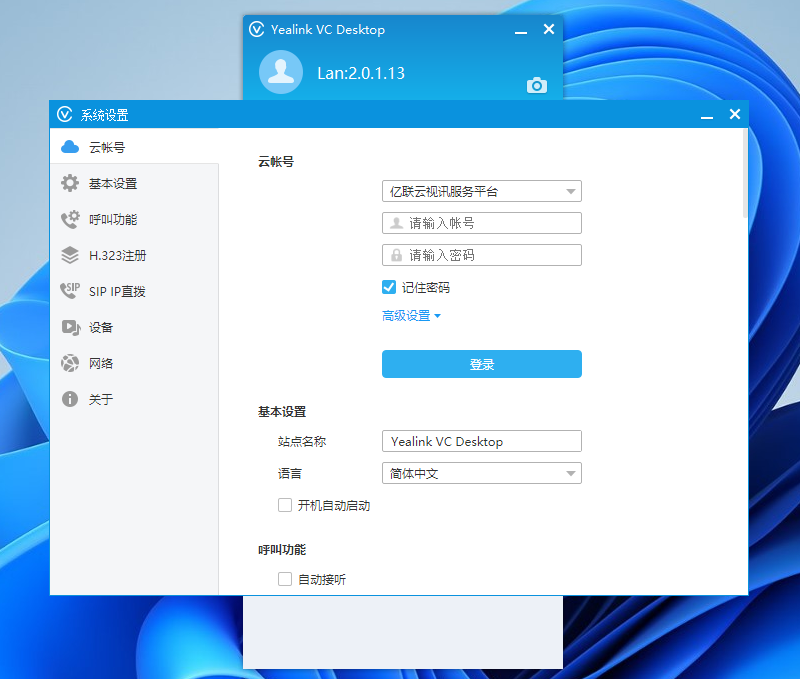Image resolution: width=800 pixels, height=679 pixels.
Task: Go to 呼叫功能 in the sidebar
Action: click(x=134, y=219)
